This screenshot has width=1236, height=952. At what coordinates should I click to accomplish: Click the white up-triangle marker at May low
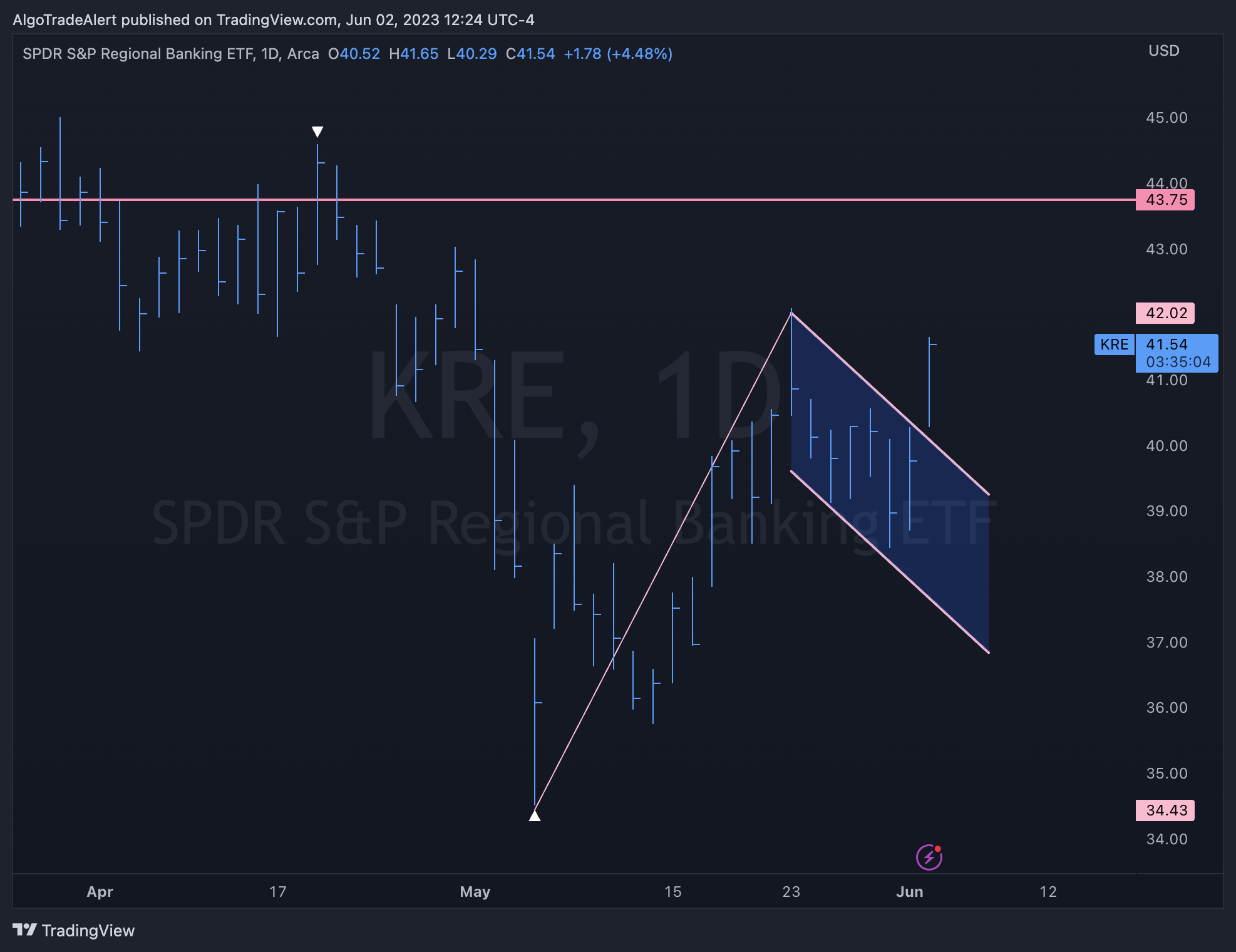point(535,815)
